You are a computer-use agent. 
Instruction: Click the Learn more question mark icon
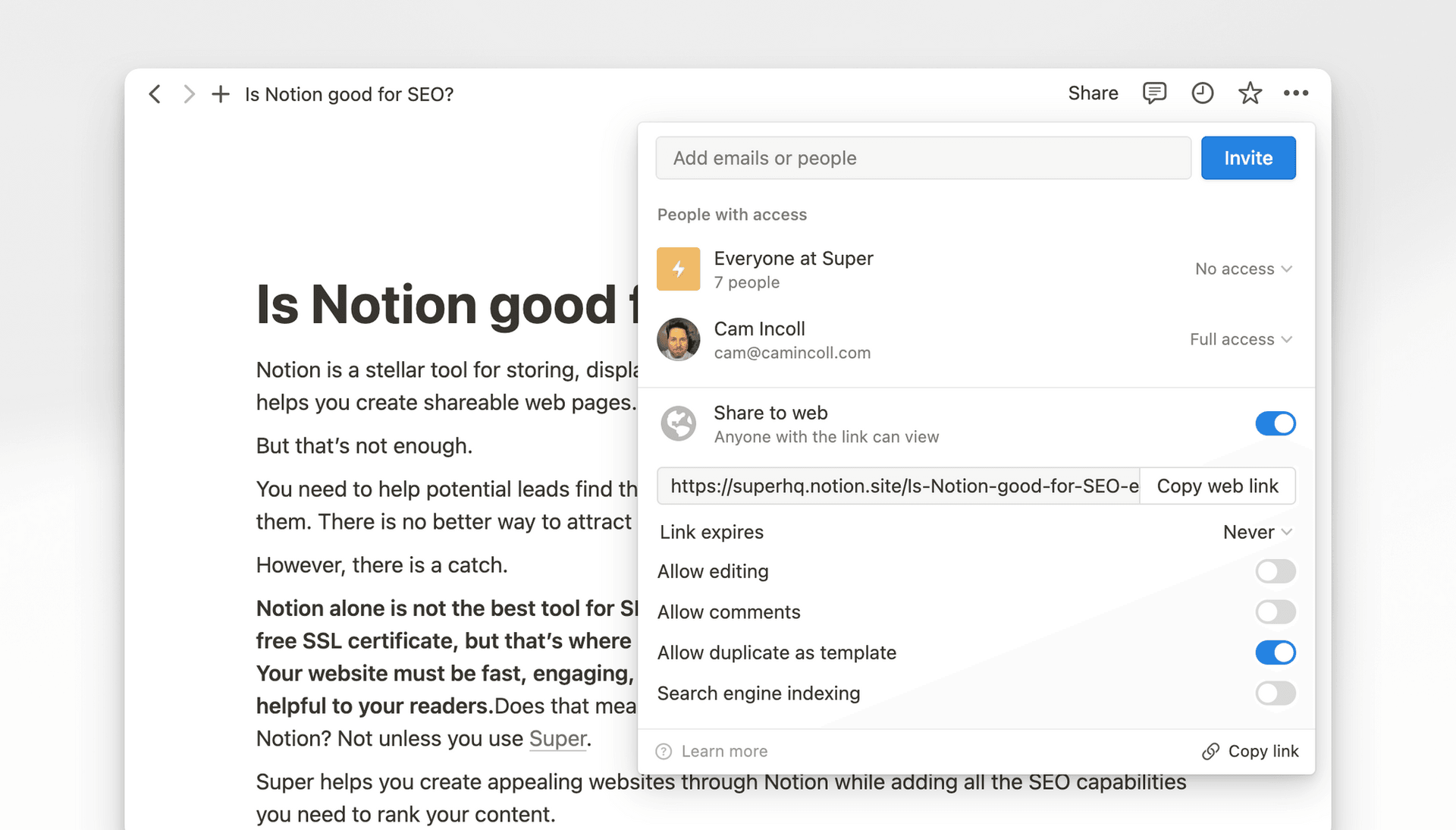[x=664, y=751]
